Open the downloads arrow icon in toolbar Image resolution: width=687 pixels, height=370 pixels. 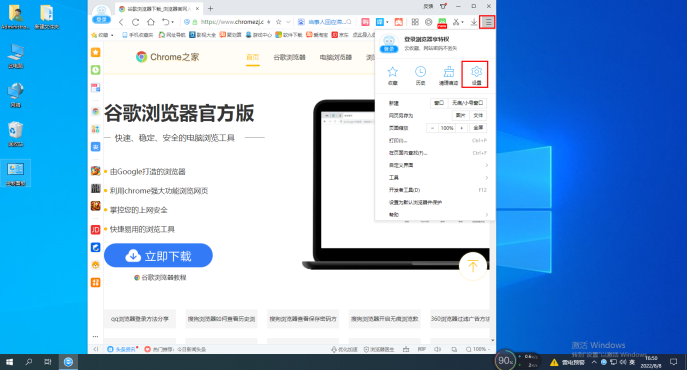tap(474, 22)
